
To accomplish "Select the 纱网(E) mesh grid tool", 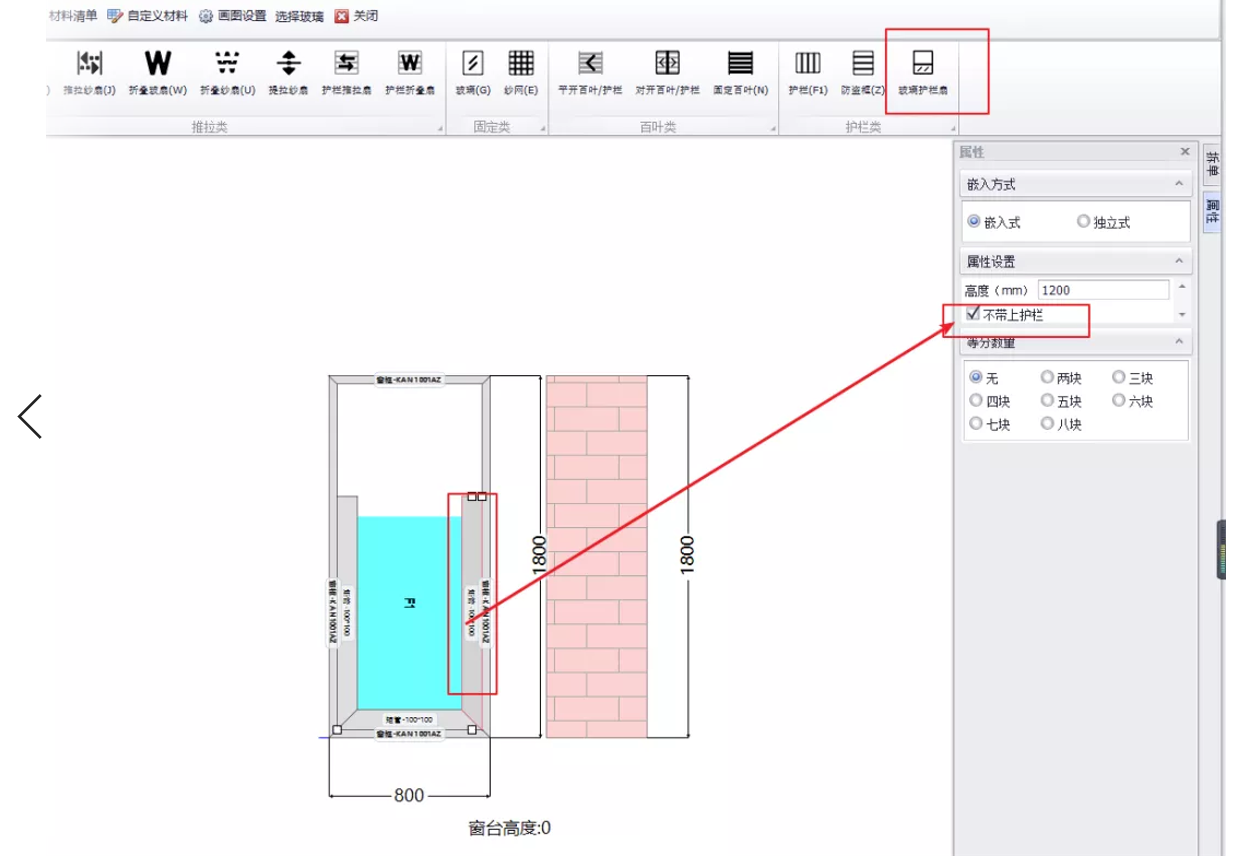I will click(x=520, y=71).
